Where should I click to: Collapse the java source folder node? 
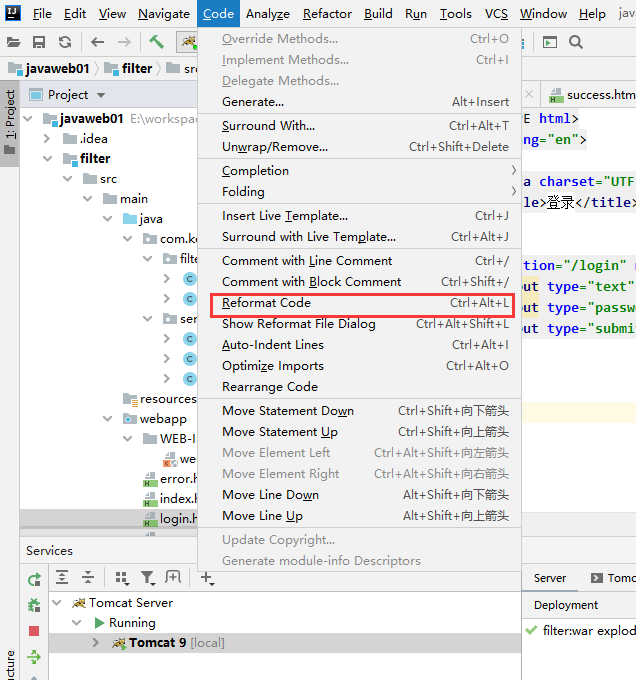[108, 219]
